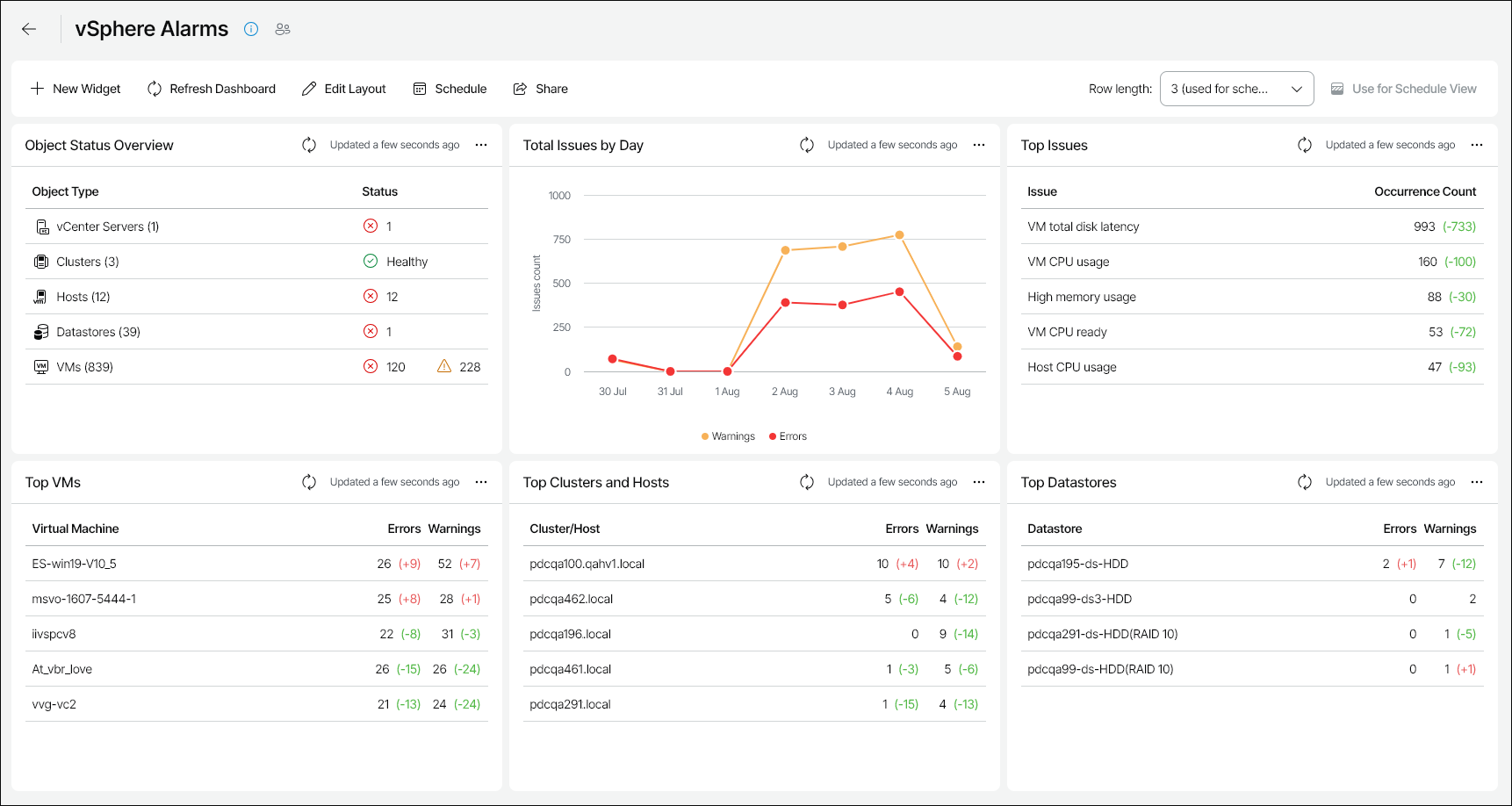Click the Hosts error status icon
The width and height of the screenshot is (1512, 806).
[x=371, y=296]
